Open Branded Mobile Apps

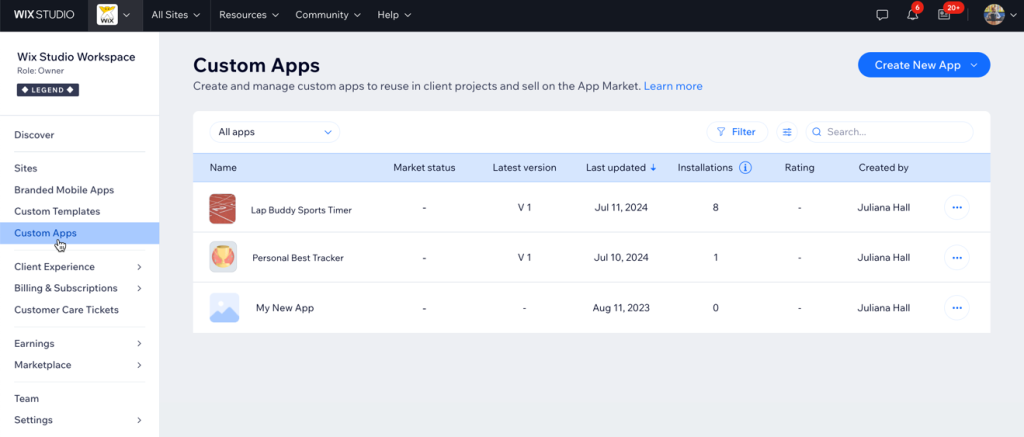coord(64,190)
